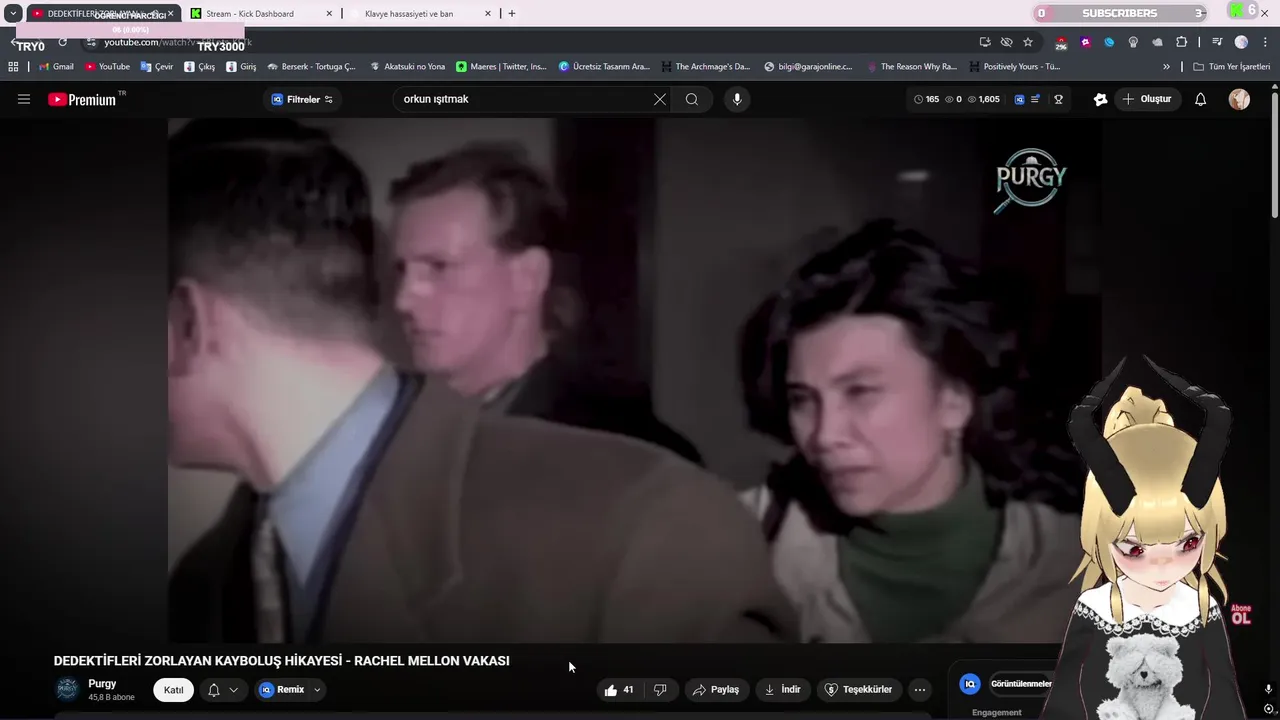This screenshot has width=1280, height=720.
Task: Open the Giriş bookmark
Action: 241,67
